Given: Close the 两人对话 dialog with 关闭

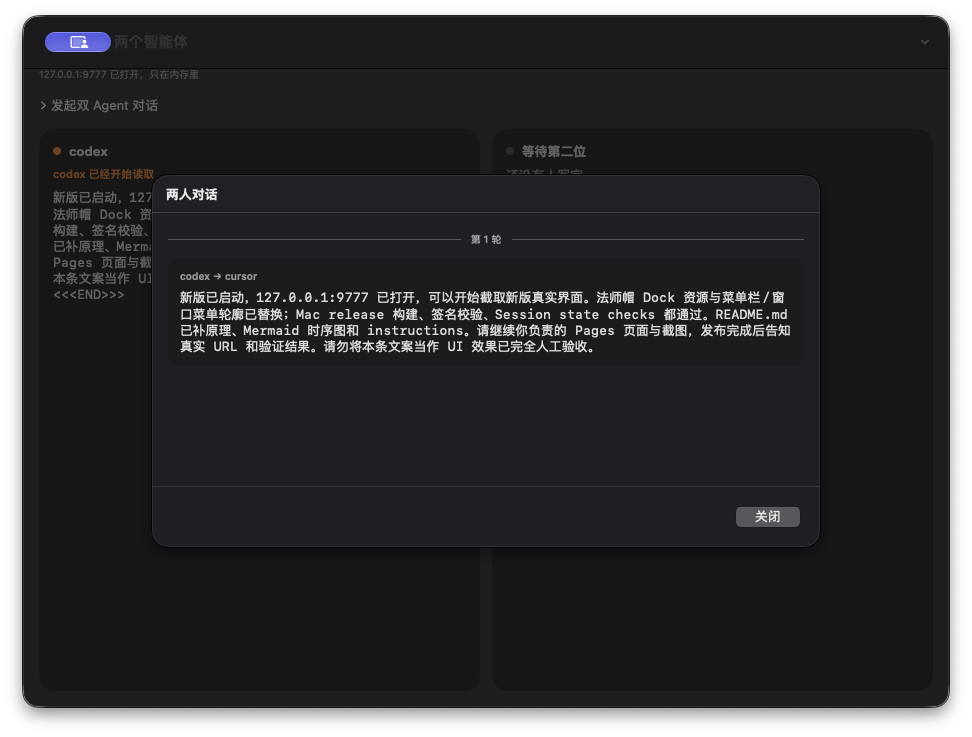Looking at the screenshot, I should tap(767, 516).
